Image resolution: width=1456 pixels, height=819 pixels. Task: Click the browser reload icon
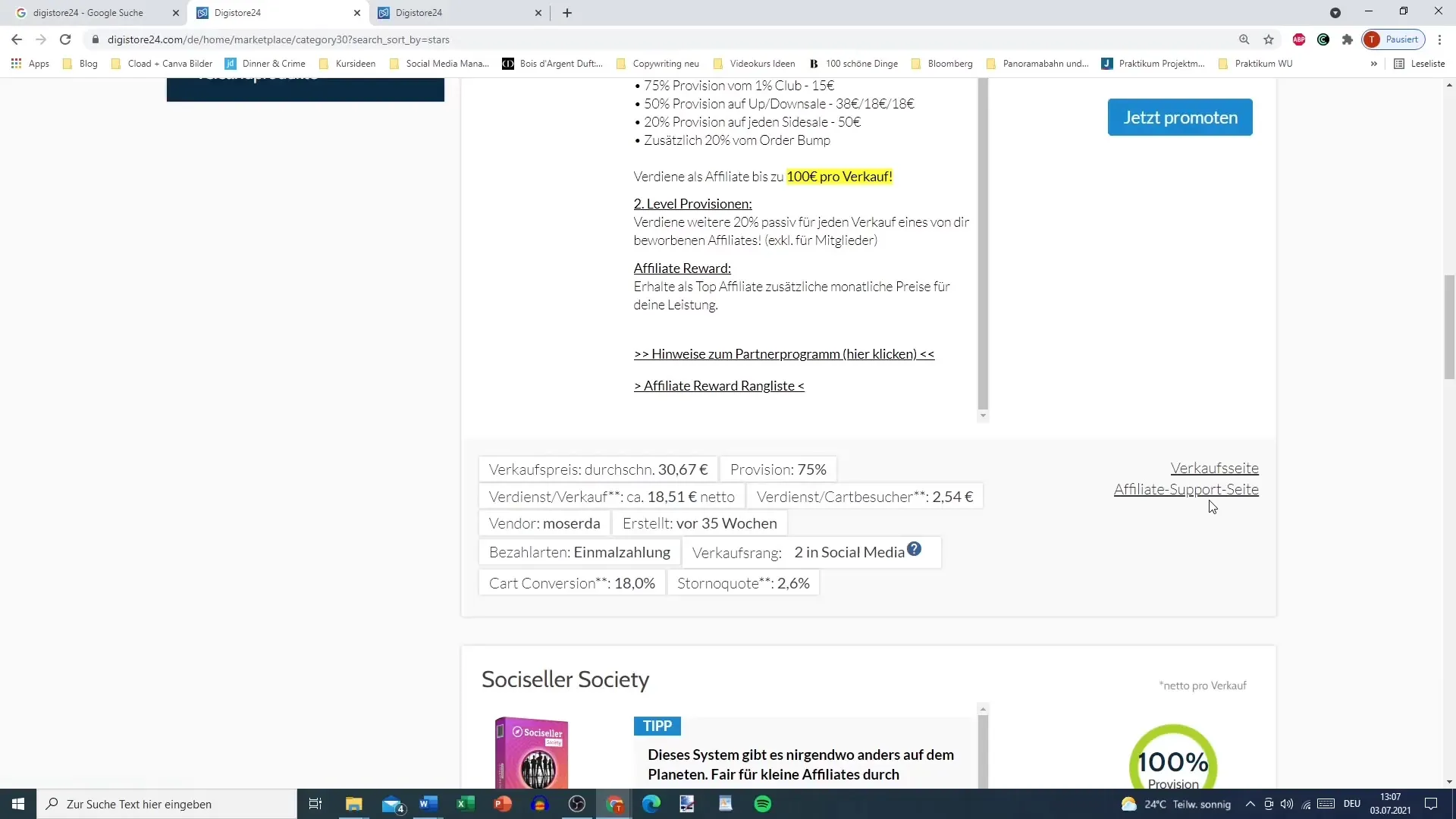(x=65, y=39)
